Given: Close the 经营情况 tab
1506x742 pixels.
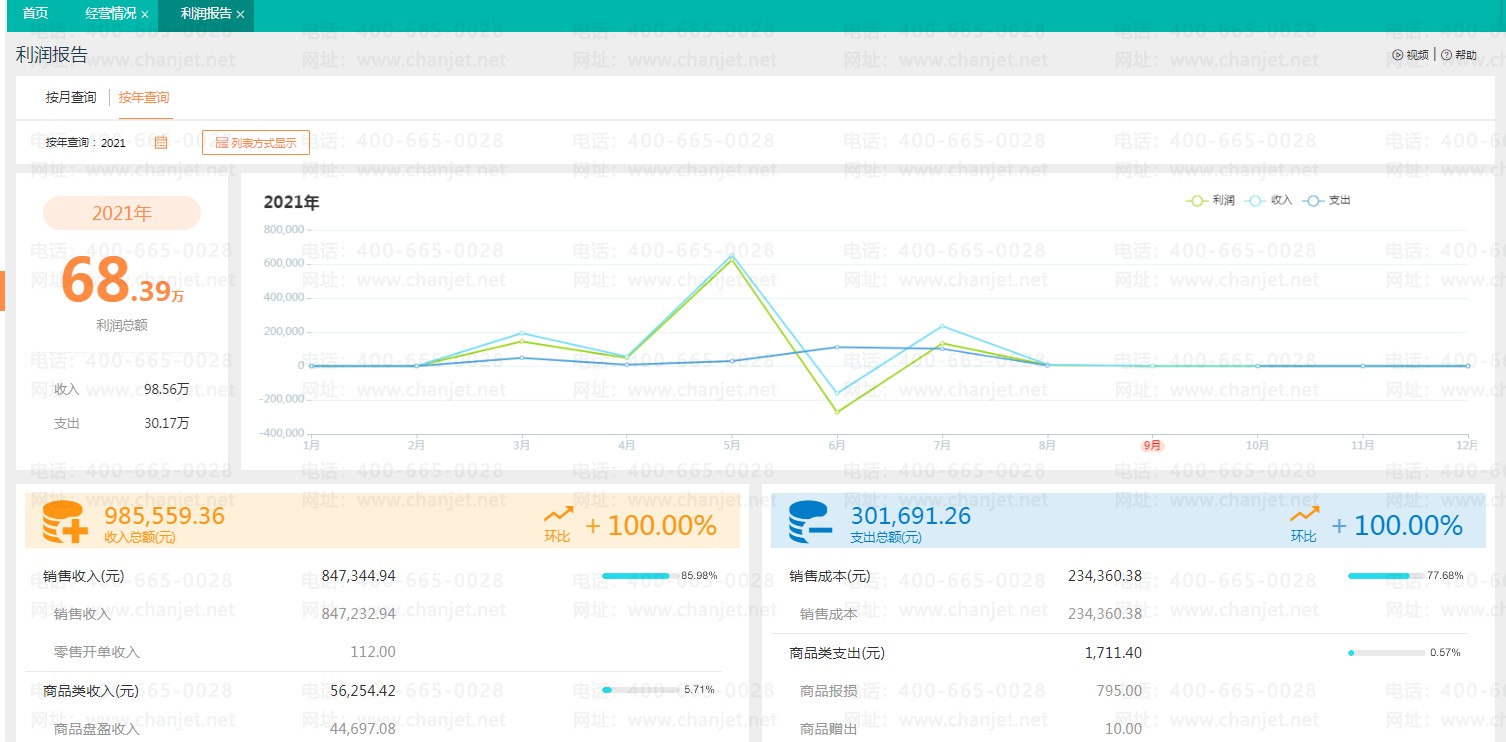Looking at the screenshot, I should pos(145,15).
